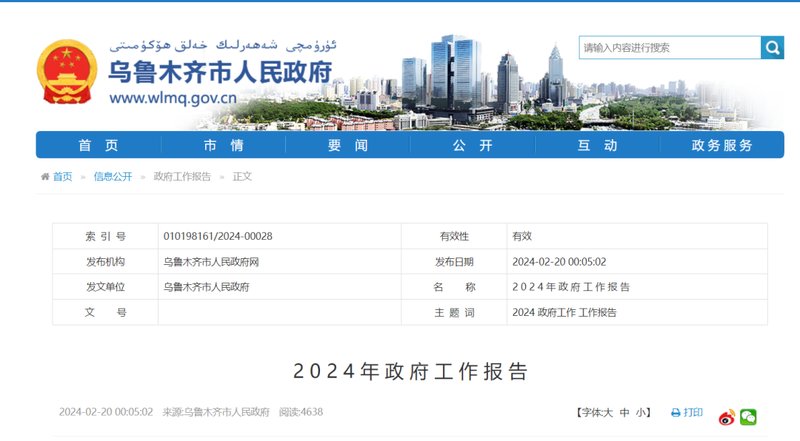Share the report via Weibo icon
Viewport: 800px width, 441px height.
click(x=727, y=417)
